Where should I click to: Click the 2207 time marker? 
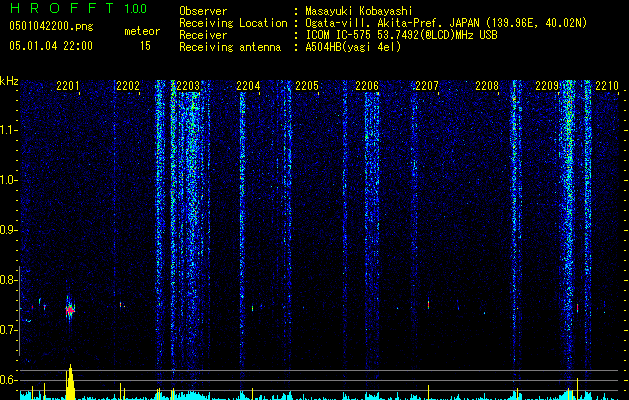pyautogui.click(x=427, y=85)
